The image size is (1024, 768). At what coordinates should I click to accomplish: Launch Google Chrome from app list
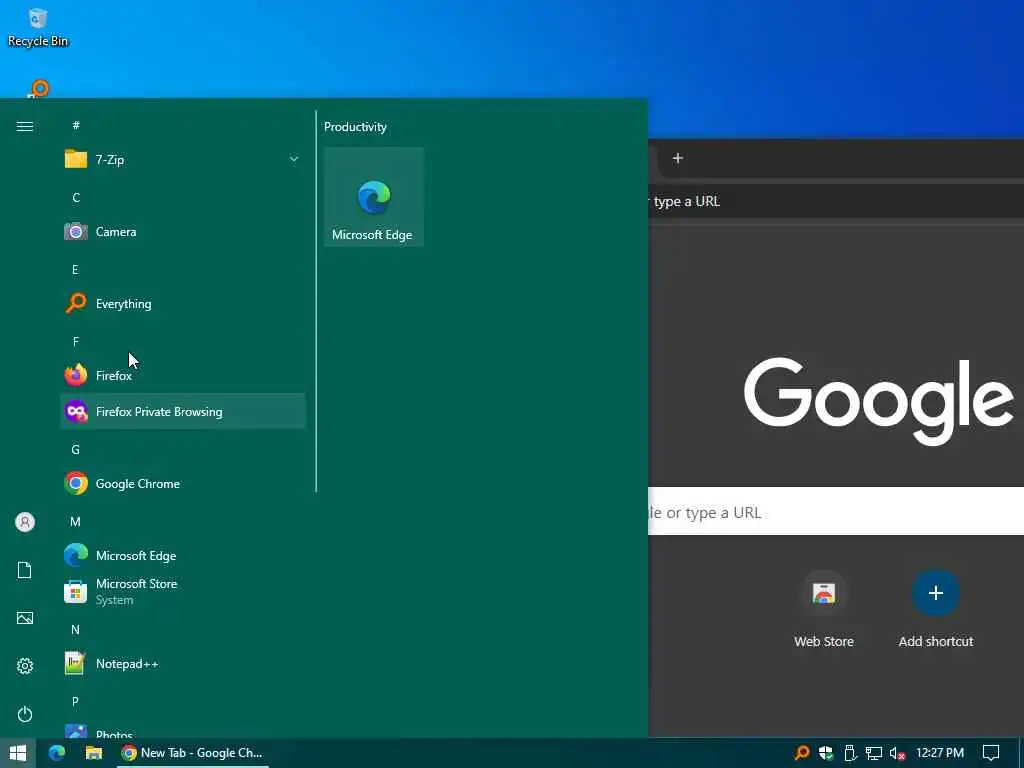pyautogui.click(x=183, y=484)
